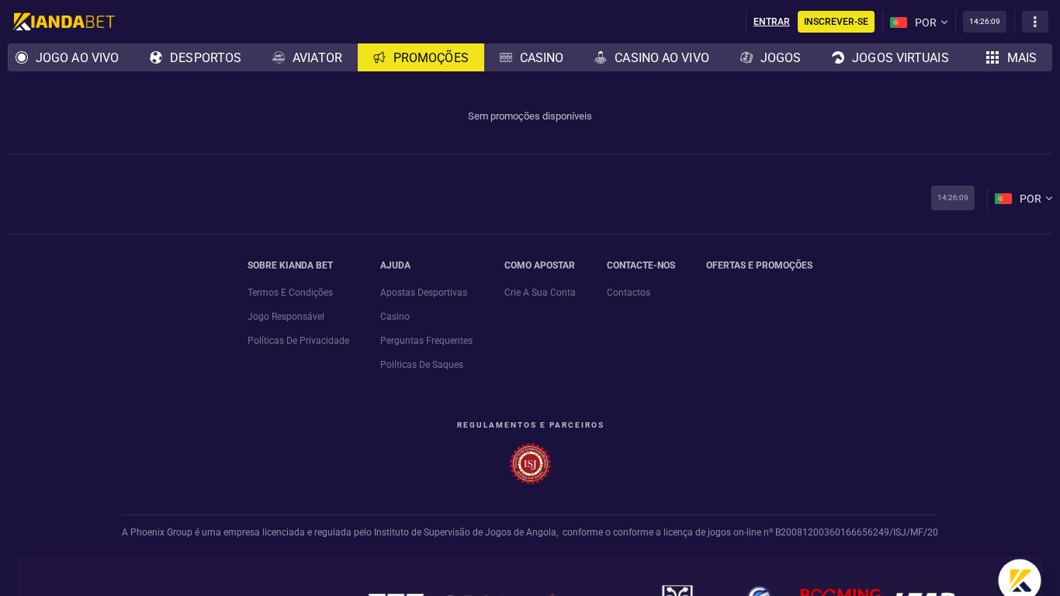
Task: Open the Jogos Virtuais tab
Action: pyautogui.click(x=890, y=57)
